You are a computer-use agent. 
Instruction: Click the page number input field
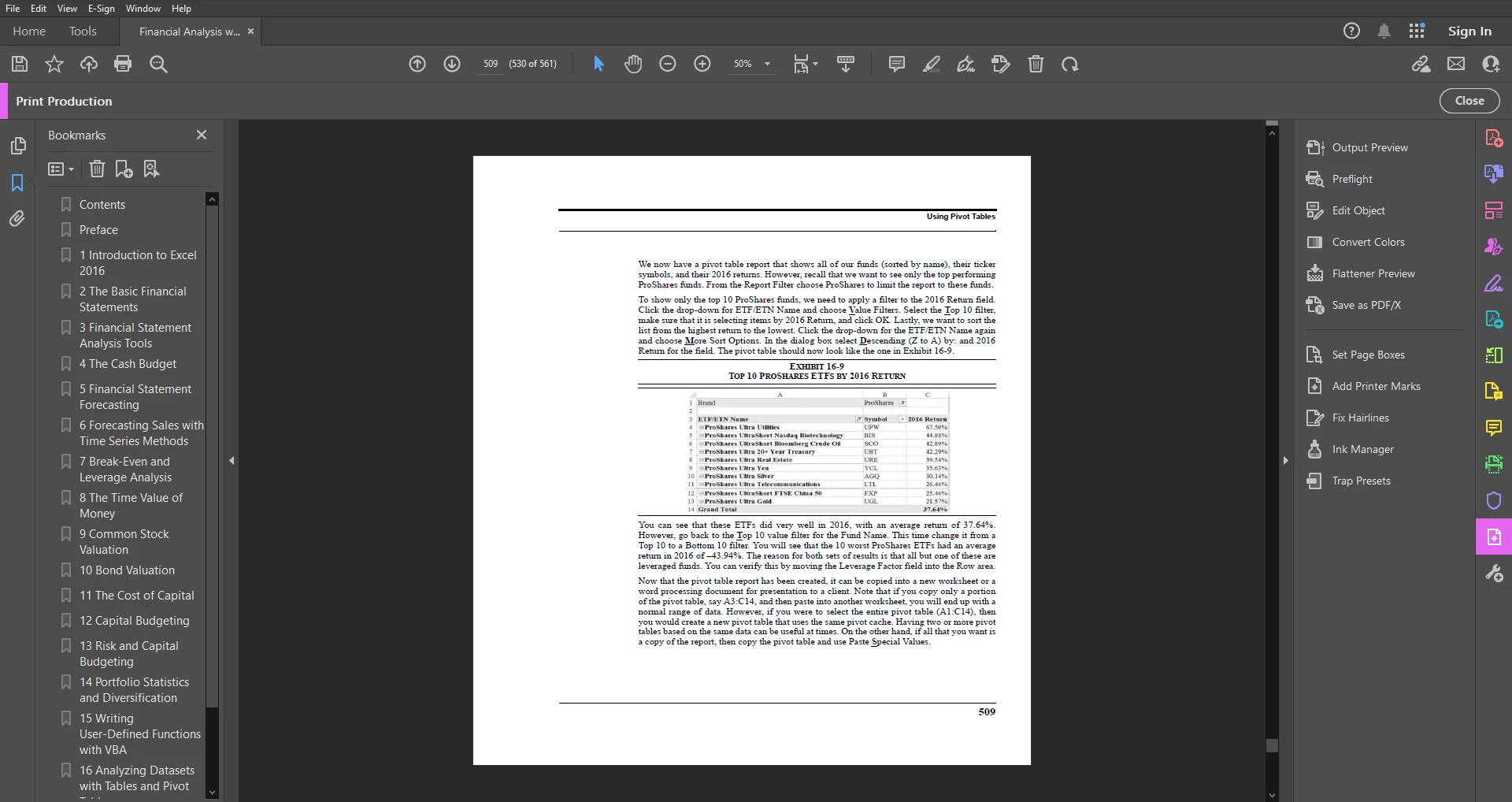coord(490,64)
